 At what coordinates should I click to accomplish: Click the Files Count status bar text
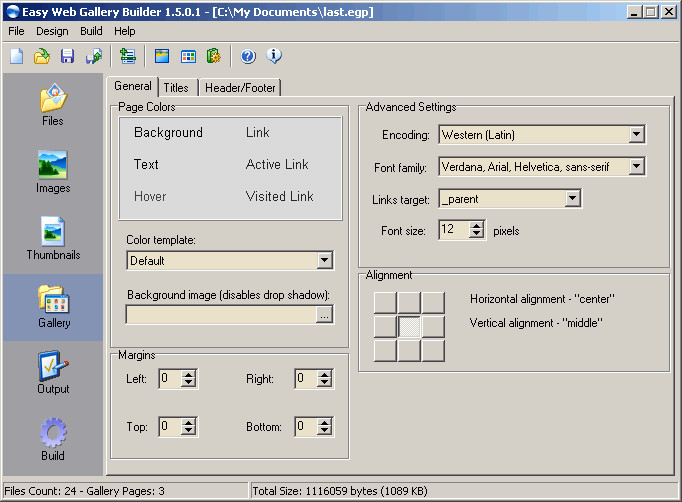pos(84,491)
